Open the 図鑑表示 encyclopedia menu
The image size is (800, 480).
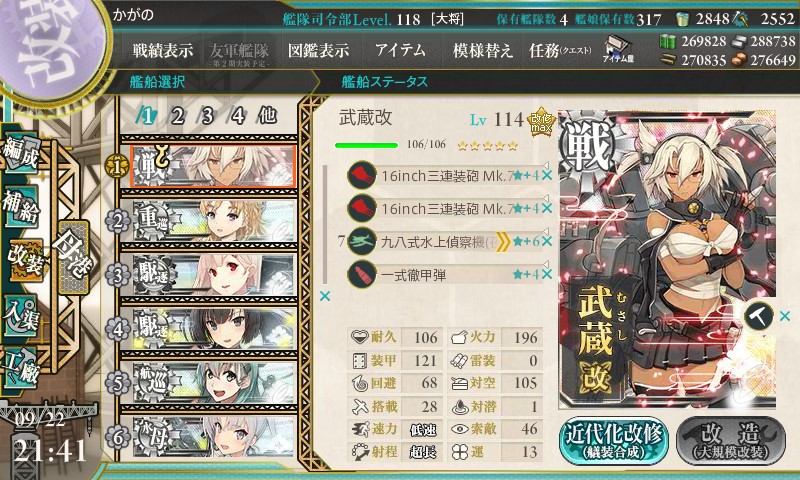(x=319, y=50)
